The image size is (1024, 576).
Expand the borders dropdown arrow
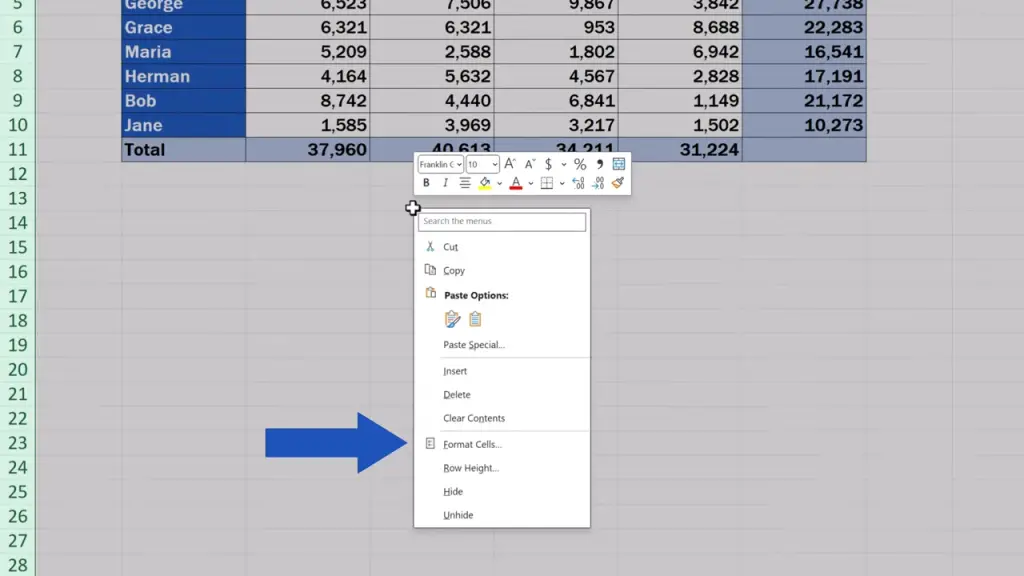point(561,183)
